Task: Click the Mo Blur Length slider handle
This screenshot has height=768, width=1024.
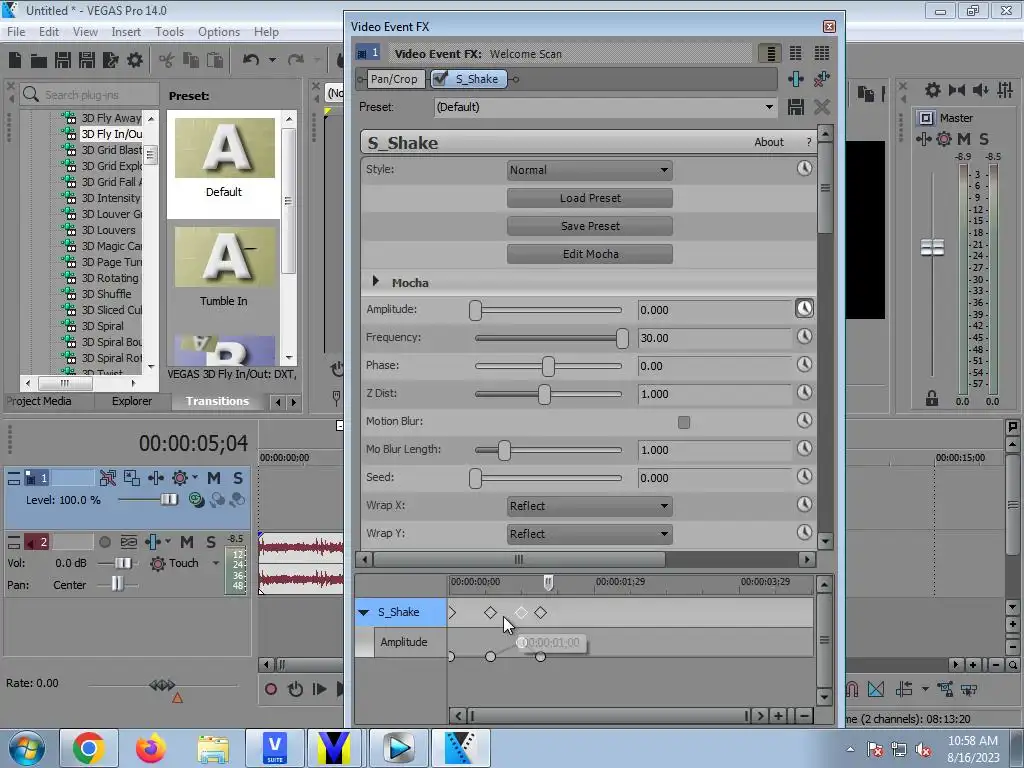Action: coord(504,450)
